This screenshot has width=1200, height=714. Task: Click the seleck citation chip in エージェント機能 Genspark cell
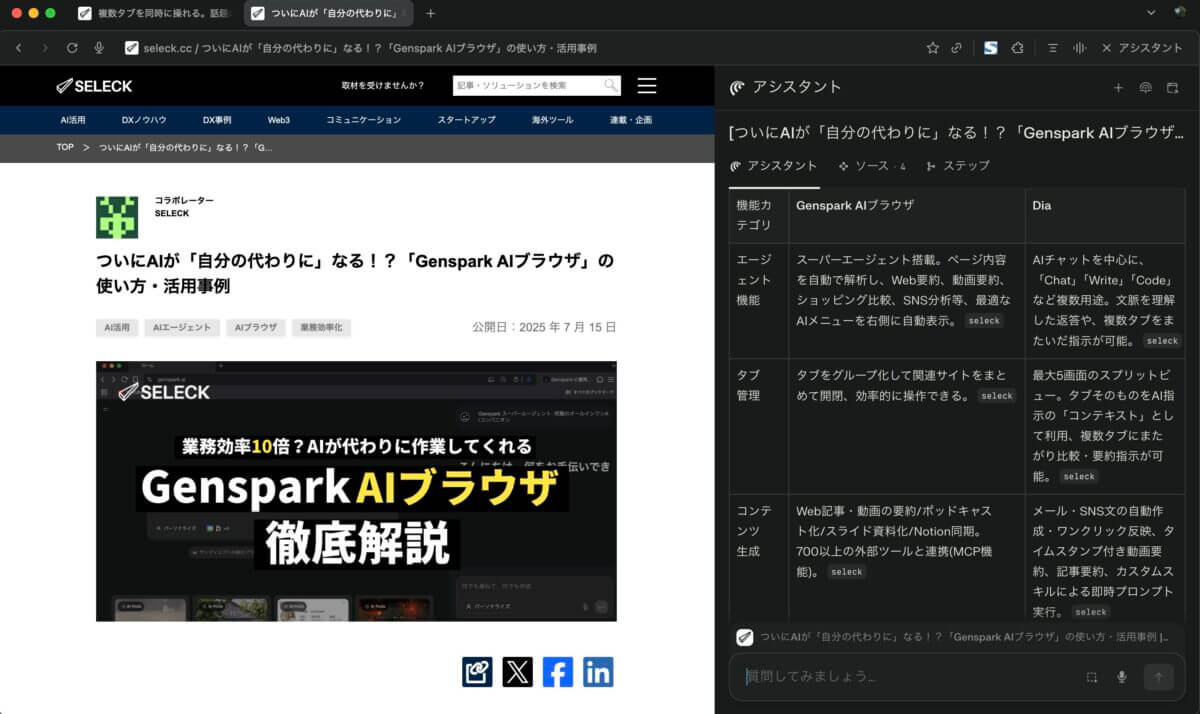click(x=984, y=321)
